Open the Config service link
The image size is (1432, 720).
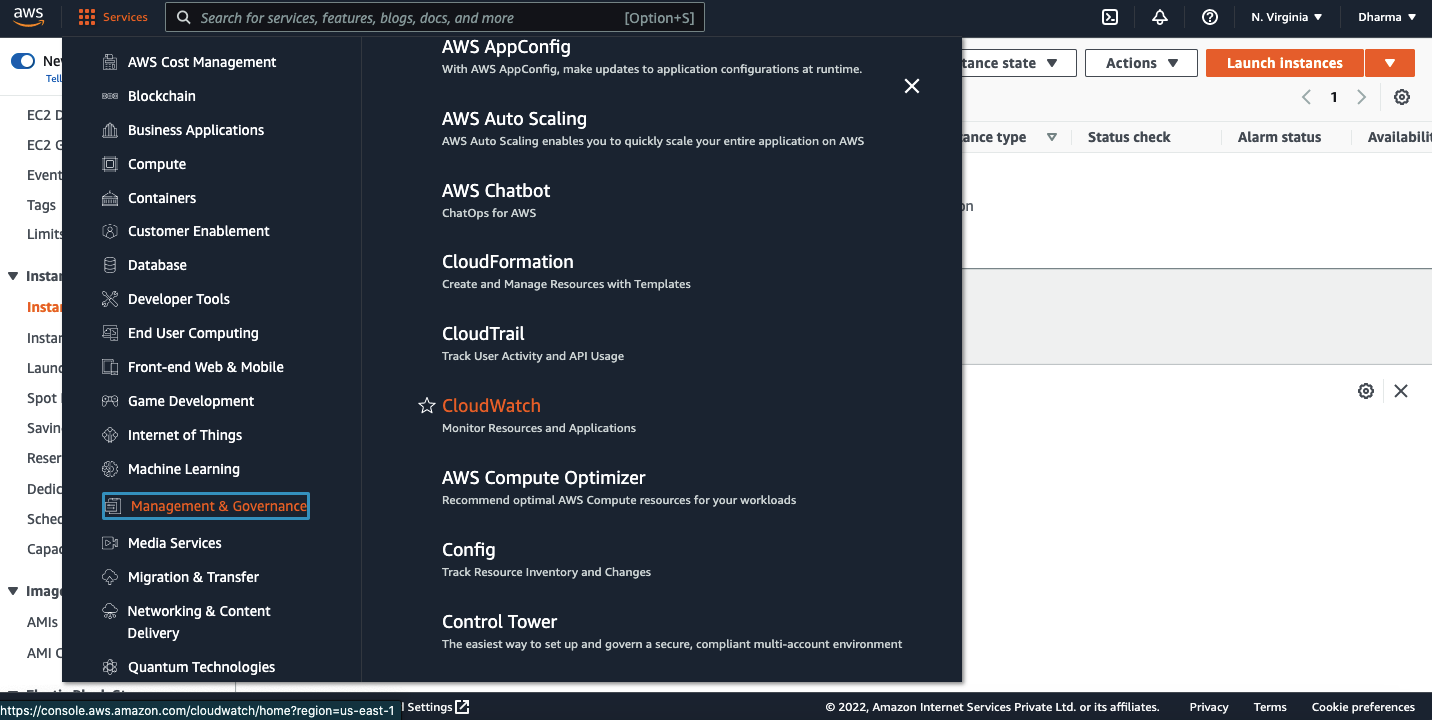click(469, 550)
